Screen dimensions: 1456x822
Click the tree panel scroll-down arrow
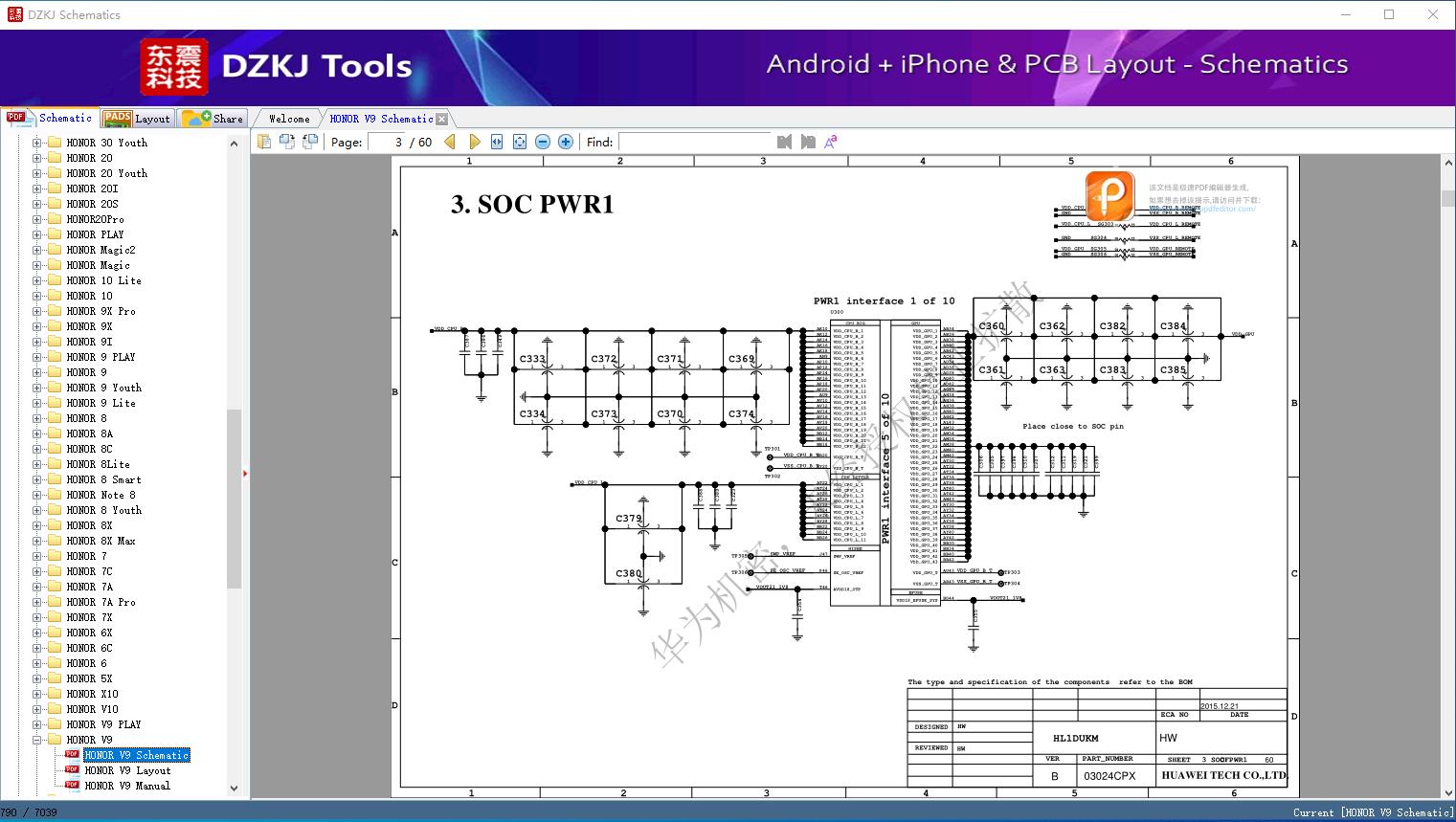pyautogui.click(x=234, y=789)
